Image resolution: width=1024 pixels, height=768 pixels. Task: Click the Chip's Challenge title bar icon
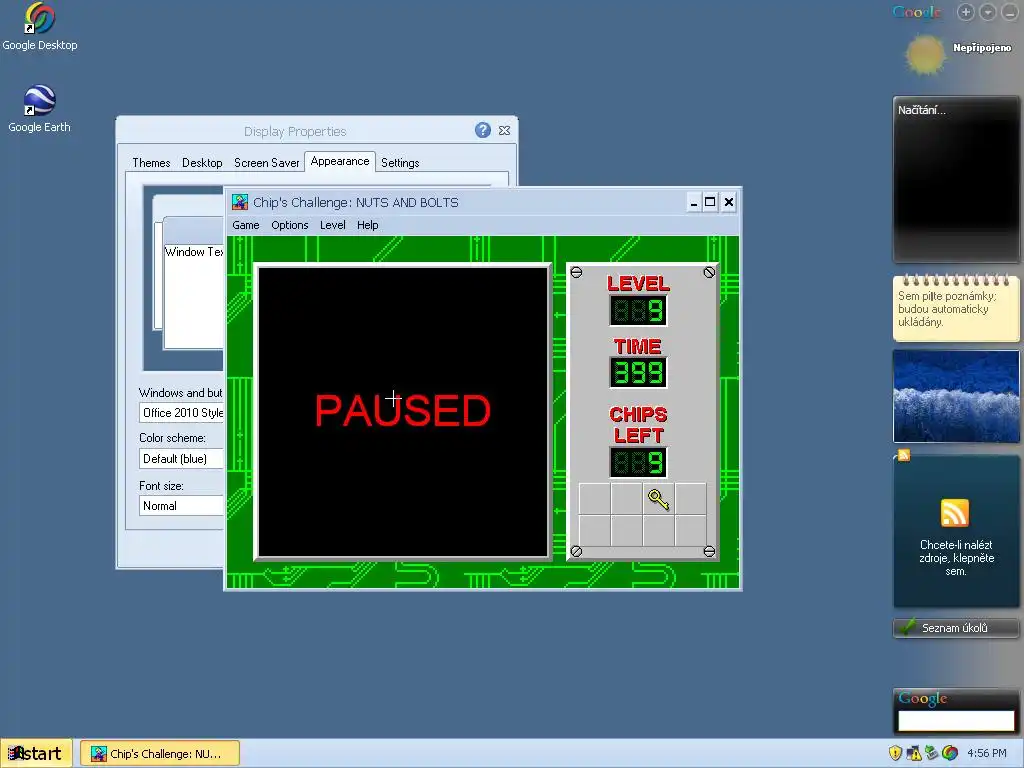click(x=240, y=202)
